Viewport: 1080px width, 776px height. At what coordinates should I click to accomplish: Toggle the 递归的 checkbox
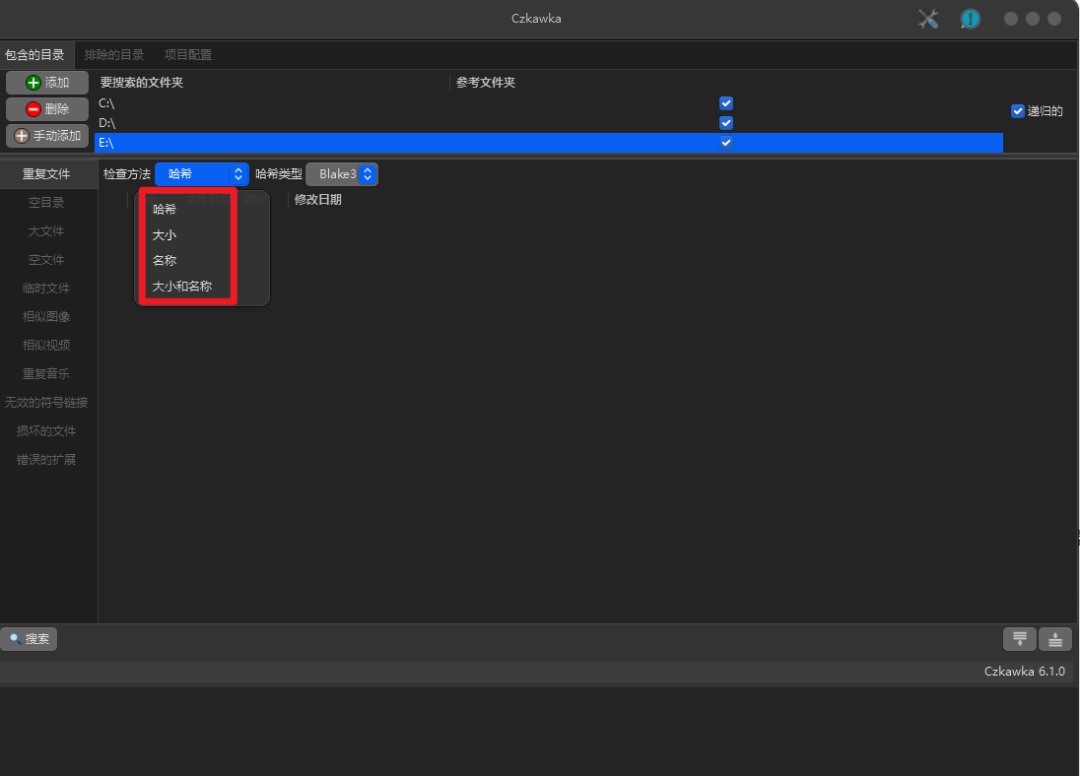point(1017,111)
